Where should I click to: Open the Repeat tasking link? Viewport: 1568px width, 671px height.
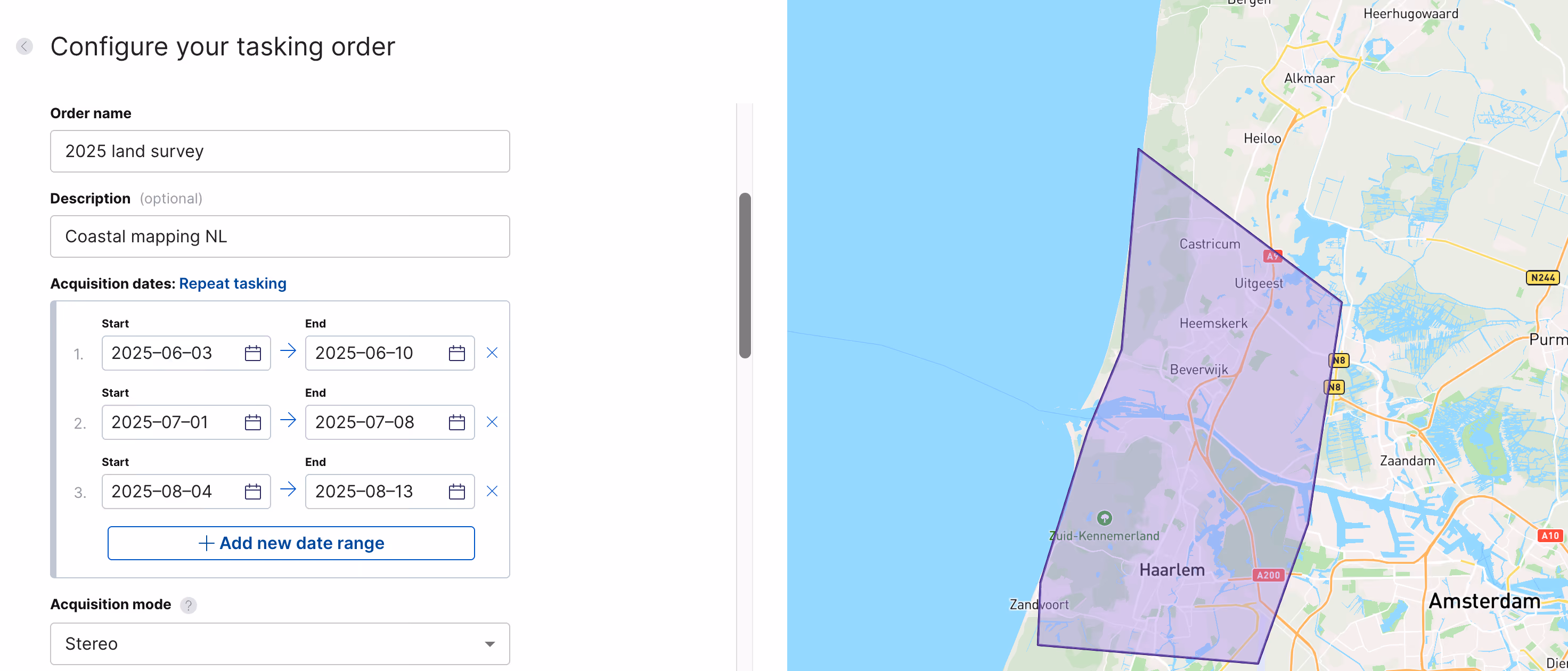[x=233, y=284]
